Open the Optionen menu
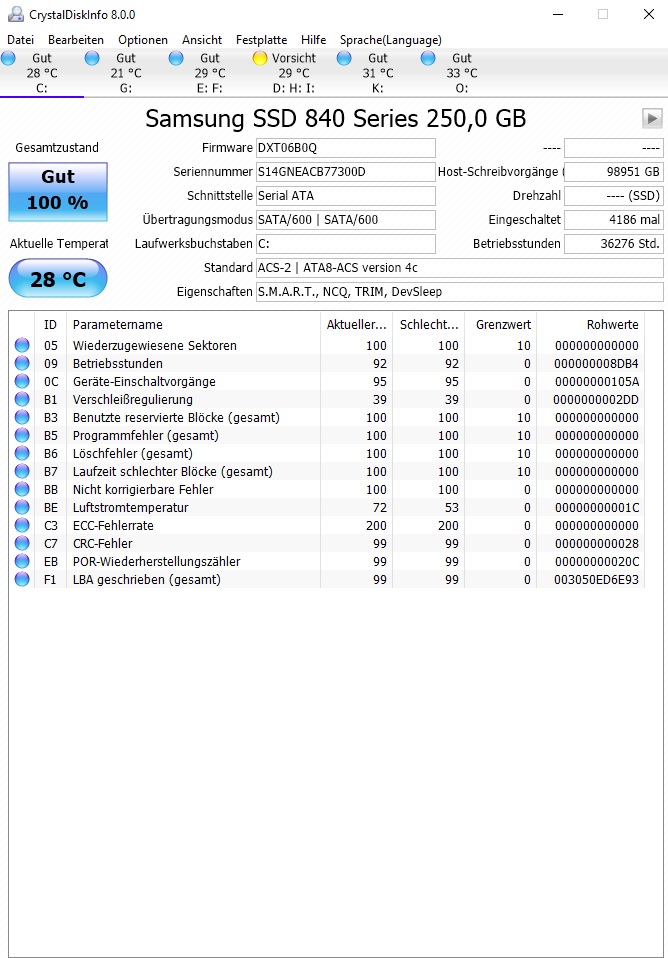Image resolution: width=668 pixels, height=958 pixels. tap(143, 40)
